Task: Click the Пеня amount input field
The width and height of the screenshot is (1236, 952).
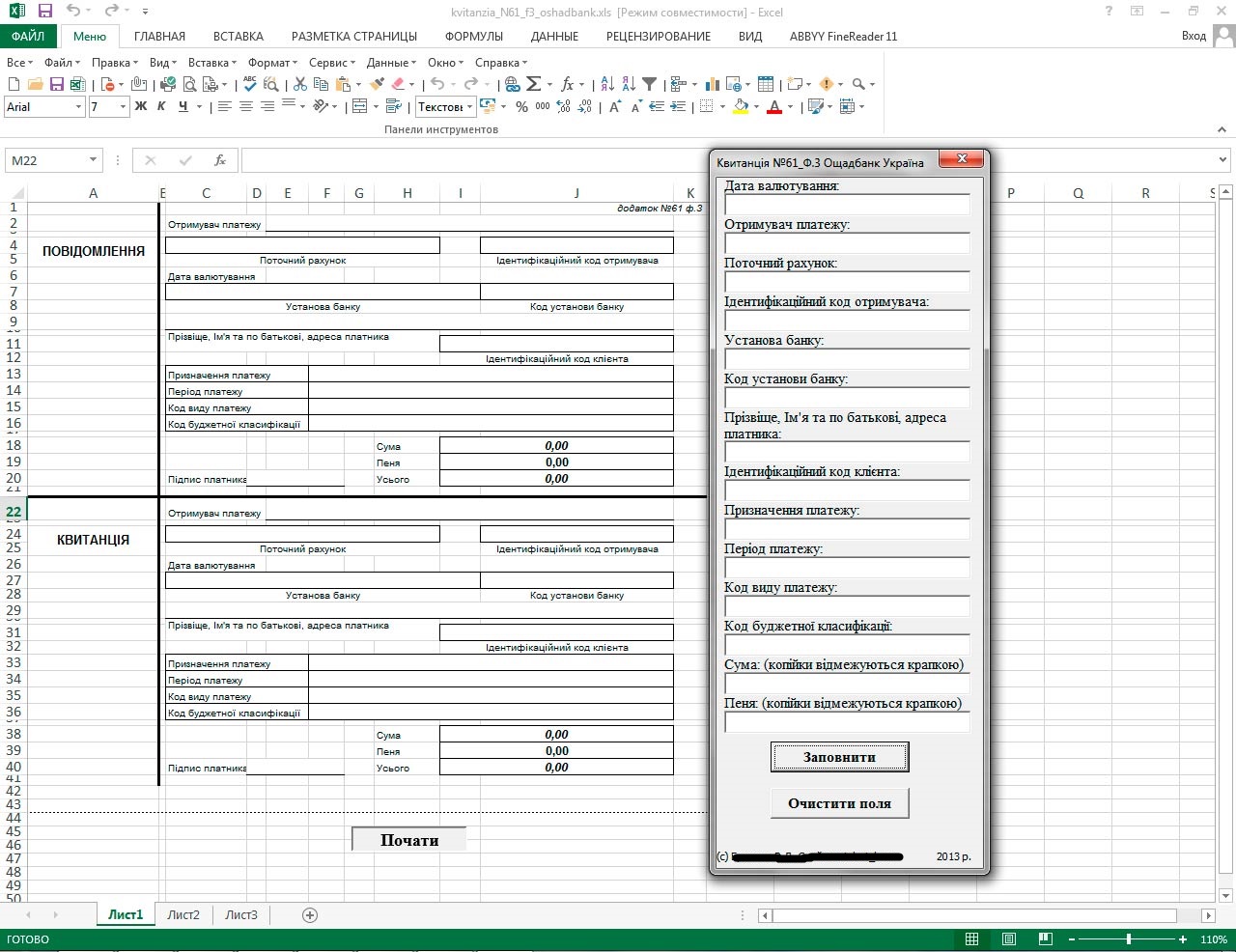Action: [847, 721]
